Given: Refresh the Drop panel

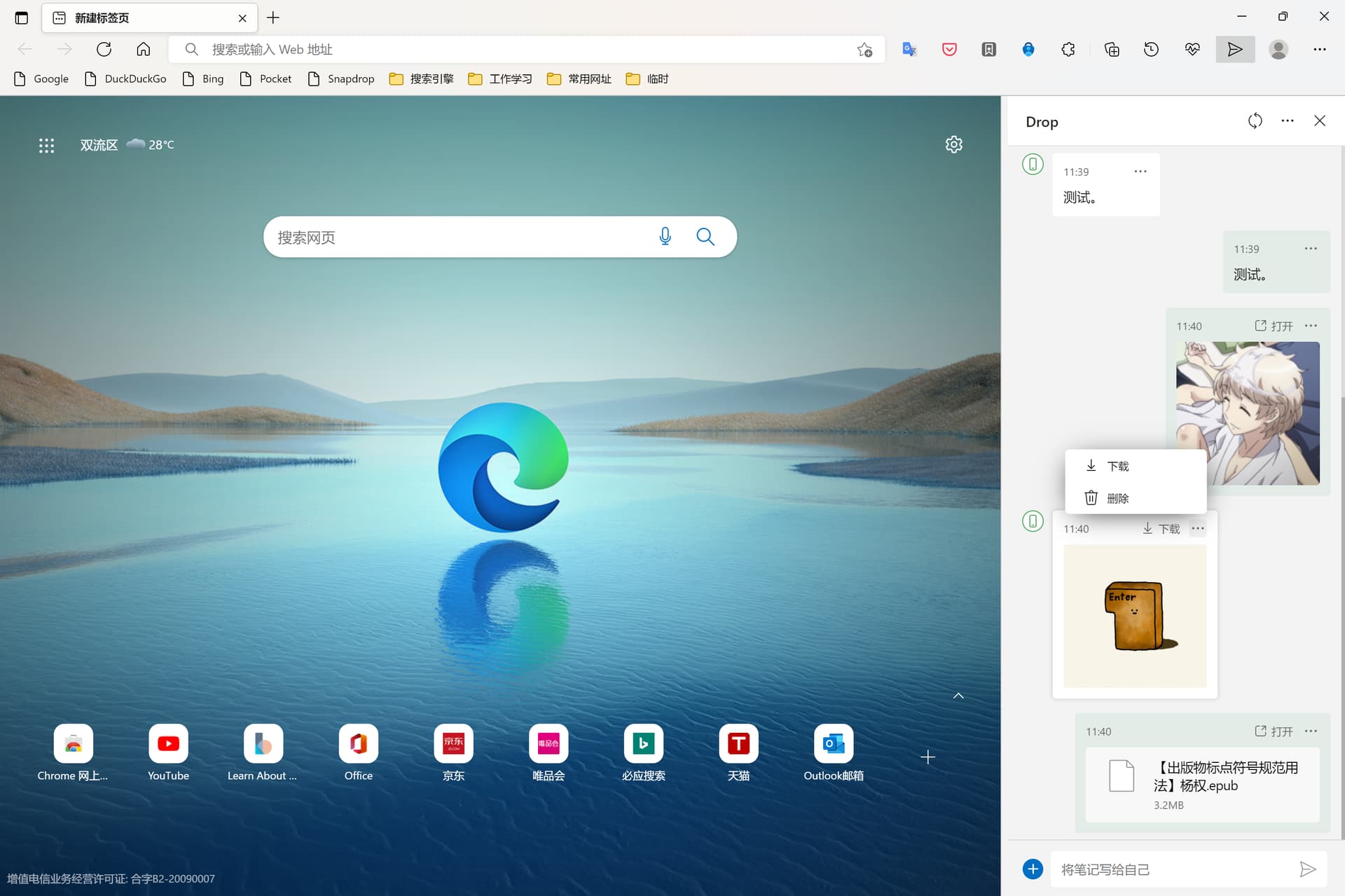Looking at the screenshot, I should click(x=1255, y=121).
